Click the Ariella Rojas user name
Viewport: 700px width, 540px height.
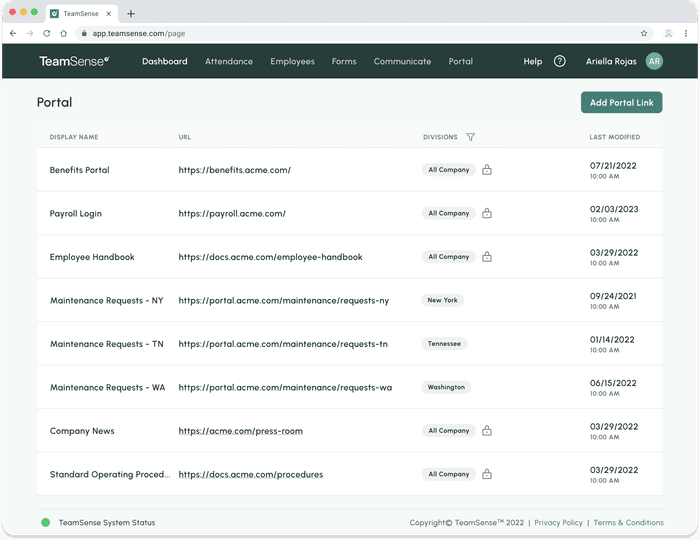[611, 62]
